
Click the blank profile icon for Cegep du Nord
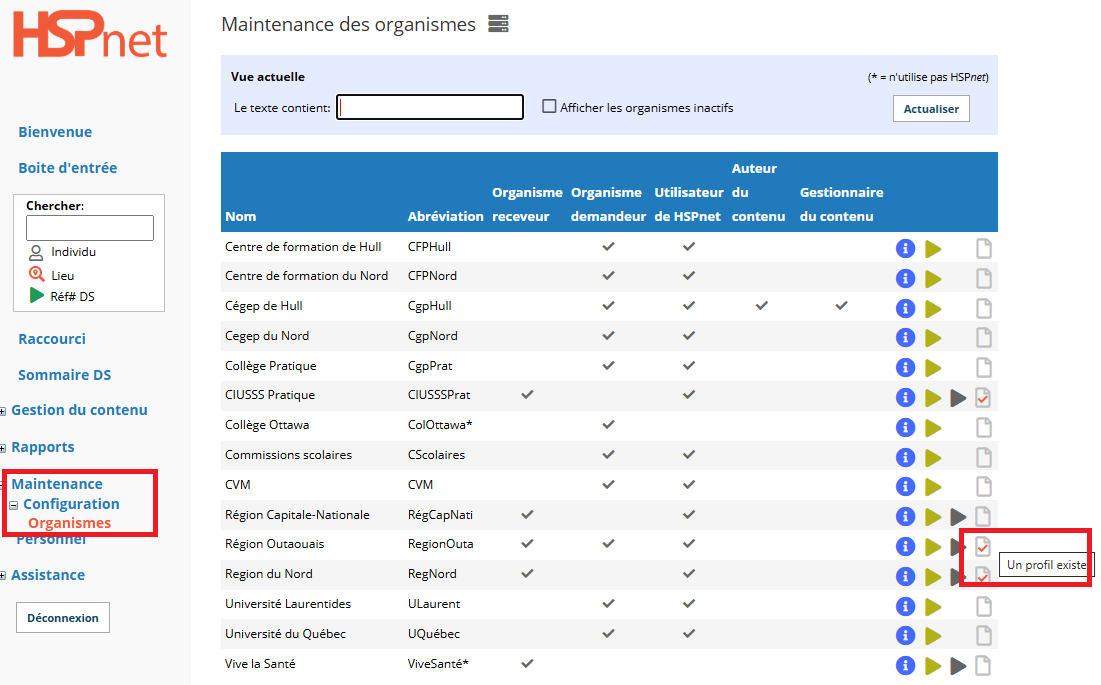(x=984, y=338)
